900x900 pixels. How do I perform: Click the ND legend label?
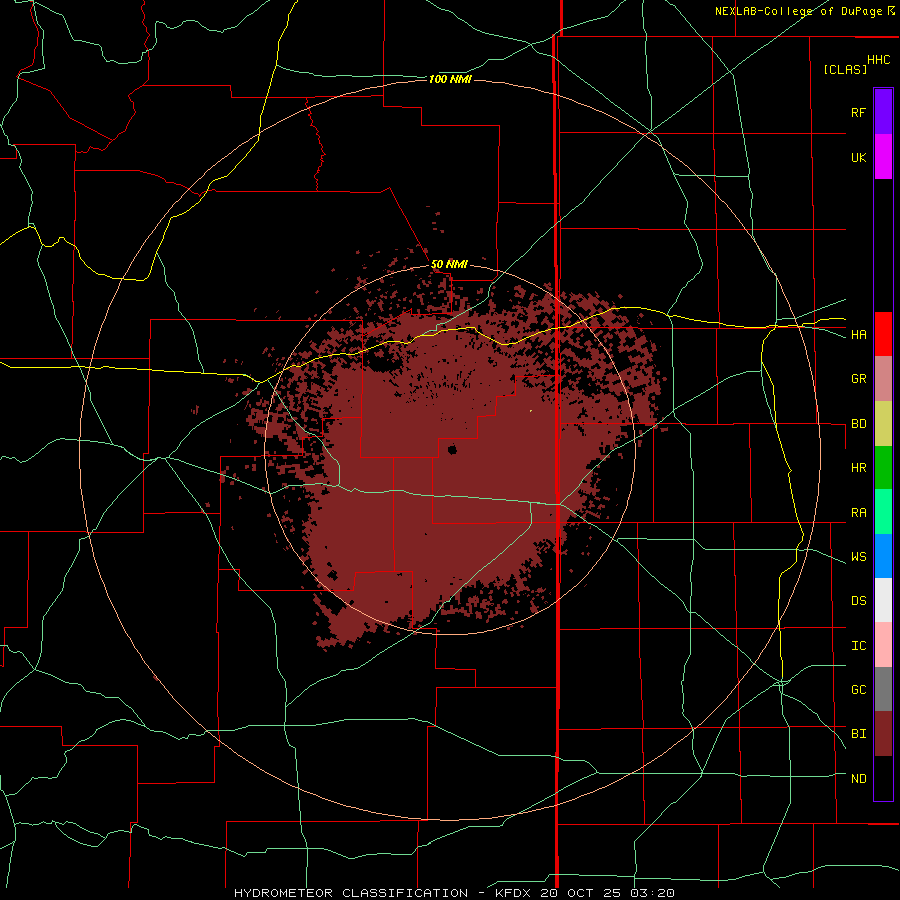(858, 779)
